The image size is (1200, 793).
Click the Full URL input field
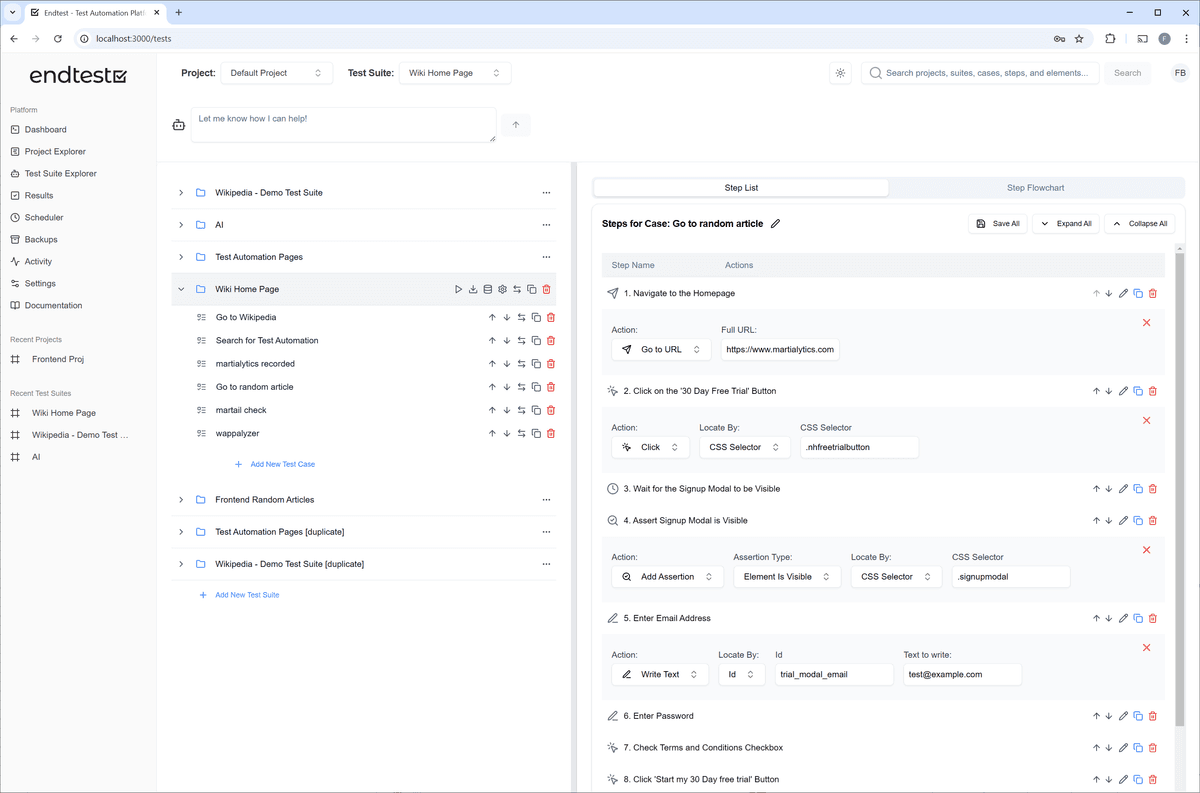[780, 350]
